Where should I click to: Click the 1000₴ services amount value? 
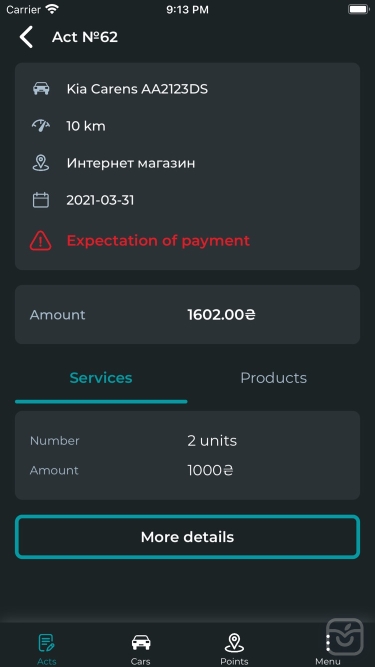click(210, 470)
